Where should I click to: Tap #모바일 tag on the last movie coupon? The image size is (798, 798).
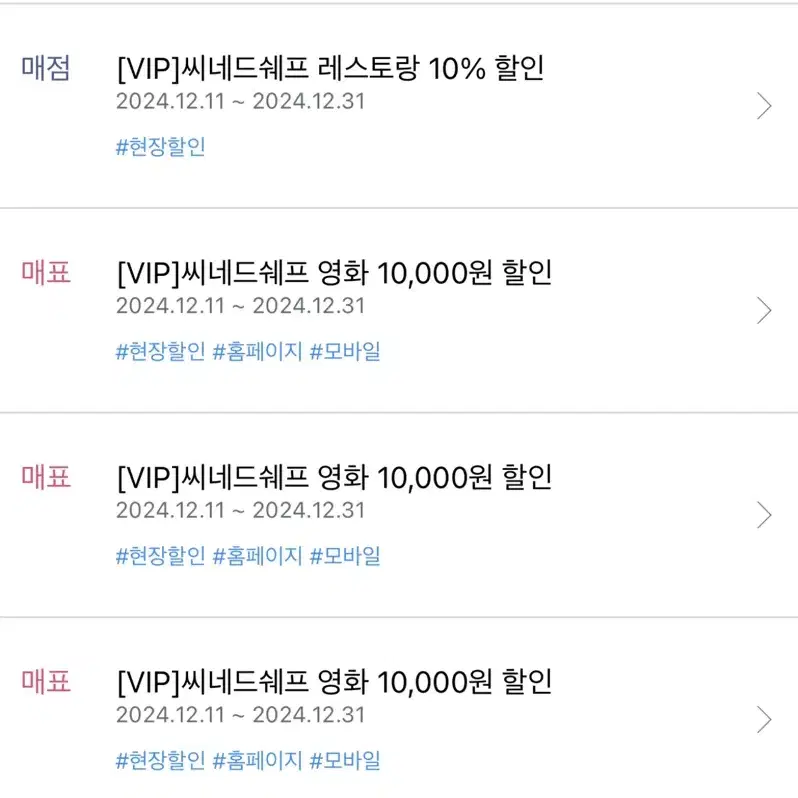coord(345,761)
